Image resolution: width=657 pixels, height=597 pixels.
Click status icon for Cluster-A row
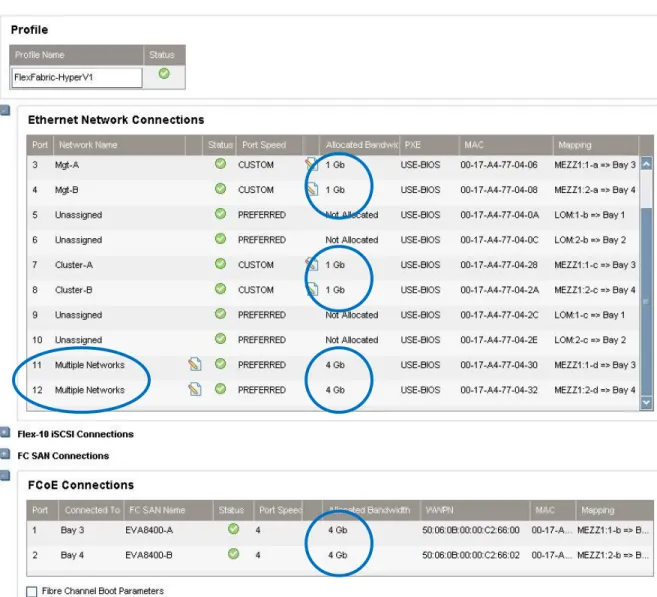pyautogui.click(x=220, y=264)
